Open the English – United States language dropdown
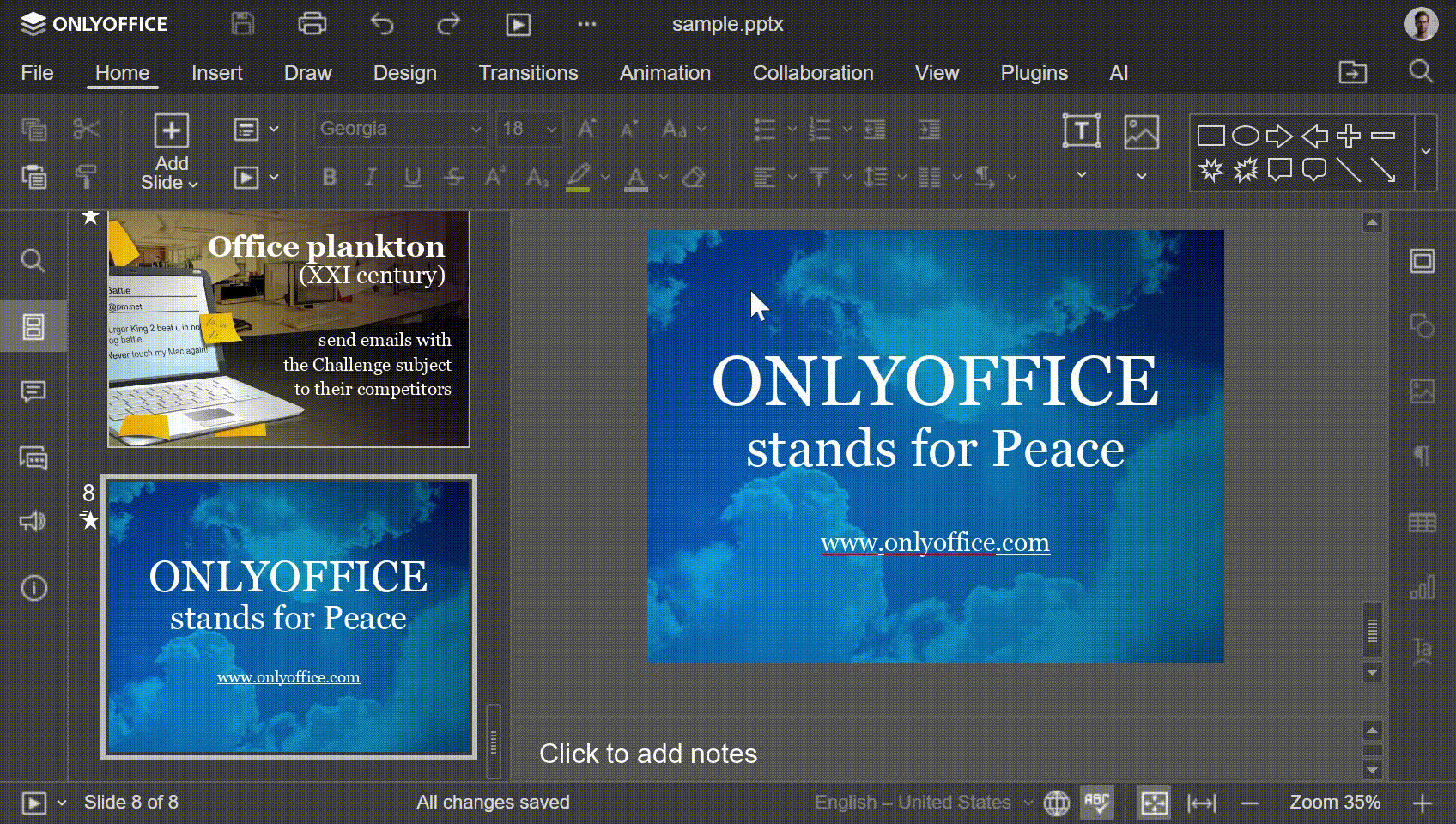Viewport: 1456px width, 824px height. (x=923, y=803)
